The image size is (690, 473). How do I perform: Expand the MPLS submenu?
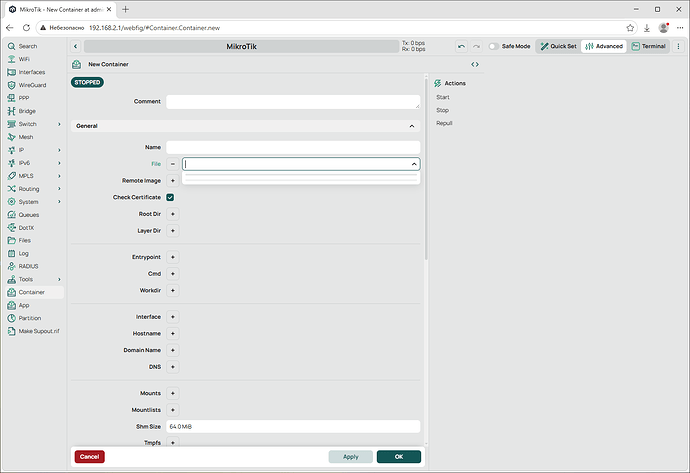coord(59,176)
